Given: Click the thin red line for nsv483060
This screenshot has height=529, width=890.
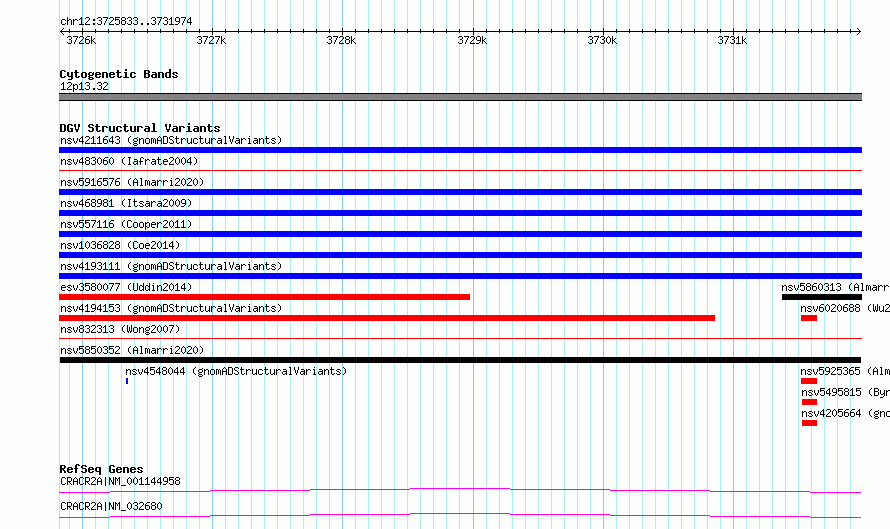Looking at the screenshot, I should (x=460, y=170).
